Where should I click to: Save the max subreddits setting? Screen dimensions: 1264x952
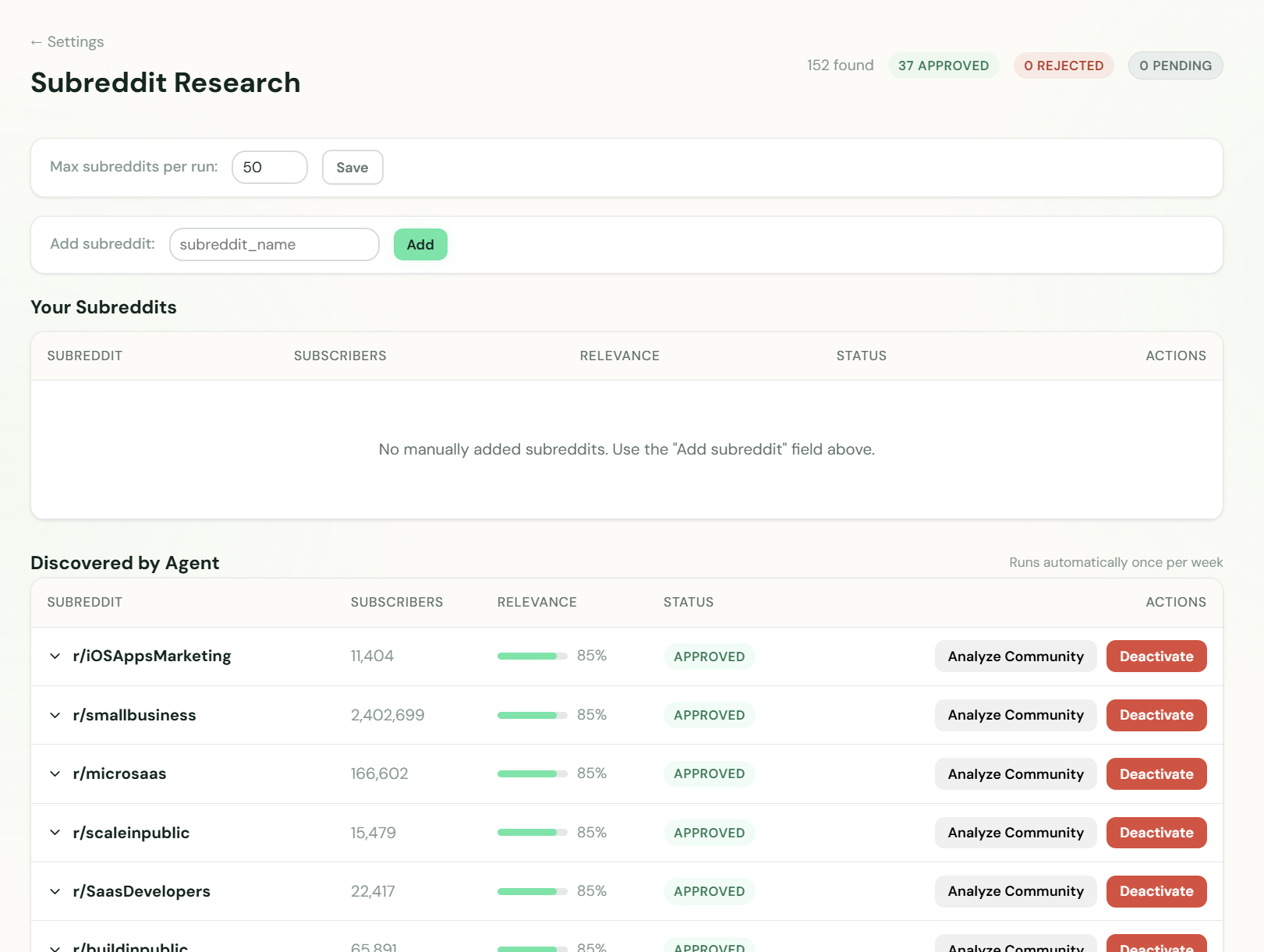click(352, 168)
